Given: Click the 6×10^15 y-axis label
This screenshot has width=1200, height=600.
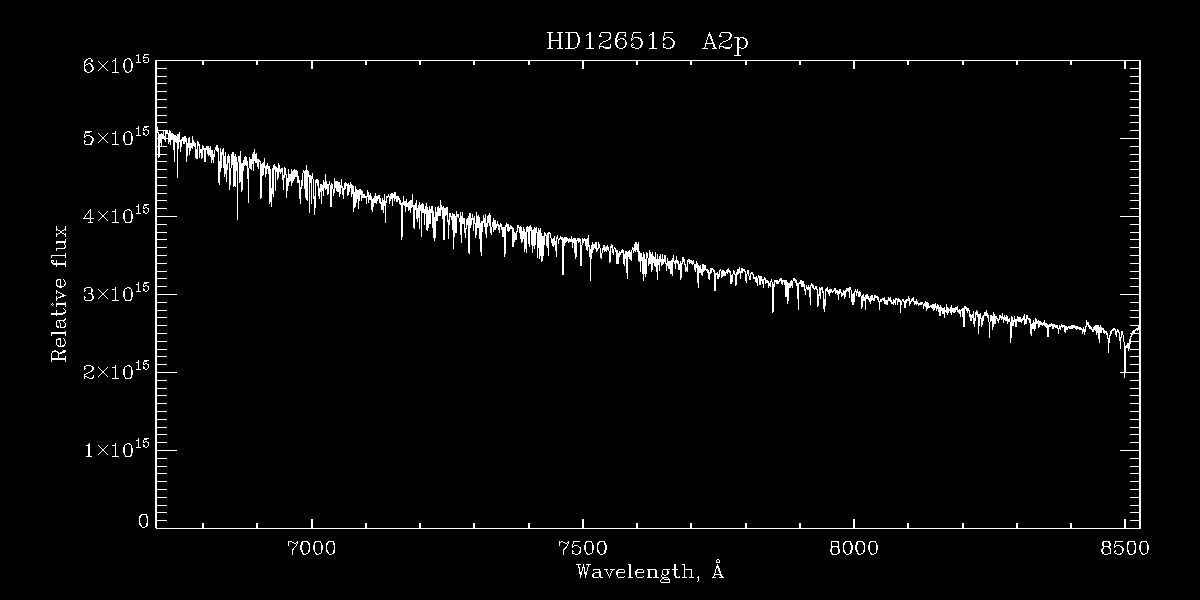Looking at the screenshot, I should coord(116,65).
